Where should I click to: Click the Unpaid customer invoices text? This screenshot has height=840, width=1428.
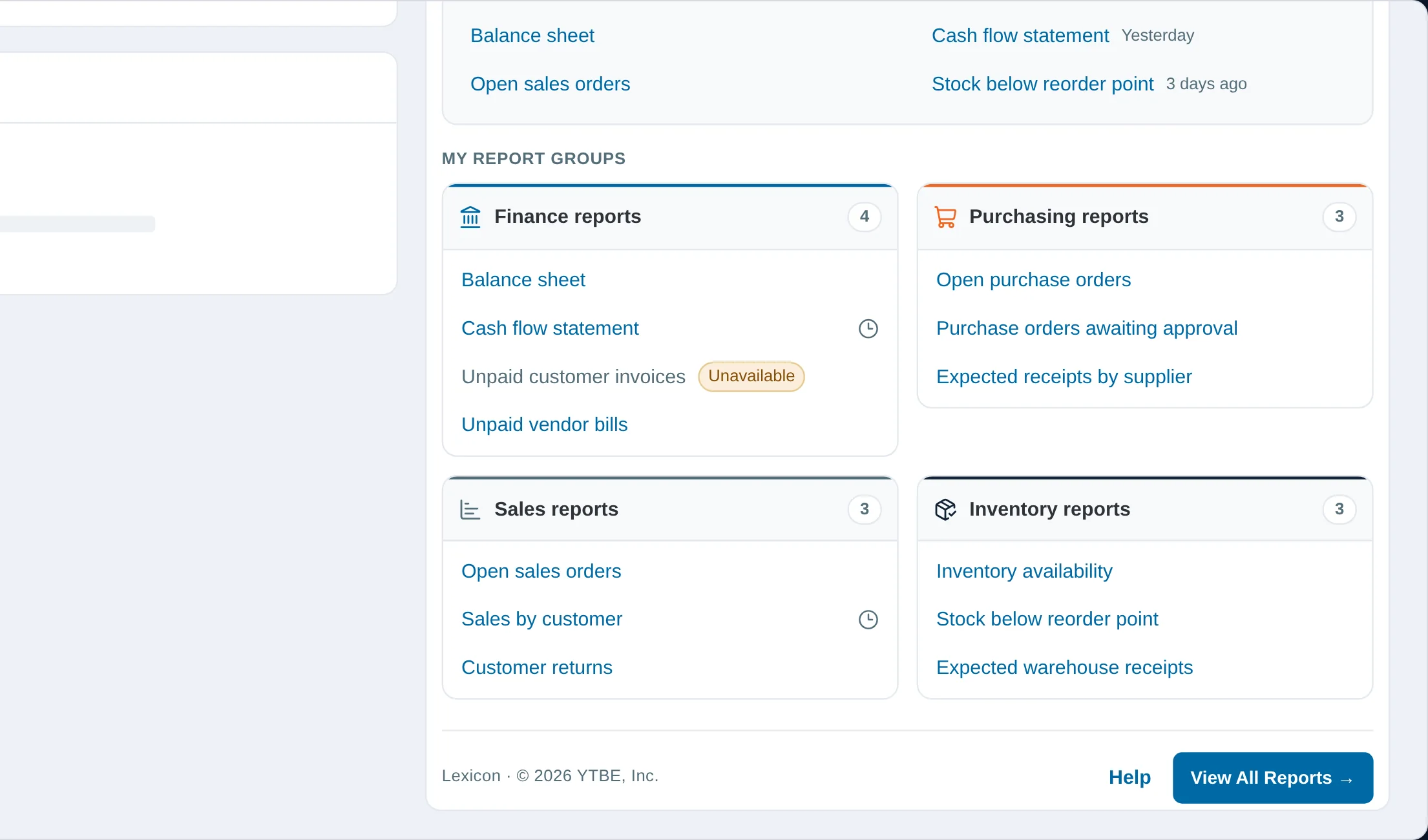pyautogui.click(x=573, y=377)
